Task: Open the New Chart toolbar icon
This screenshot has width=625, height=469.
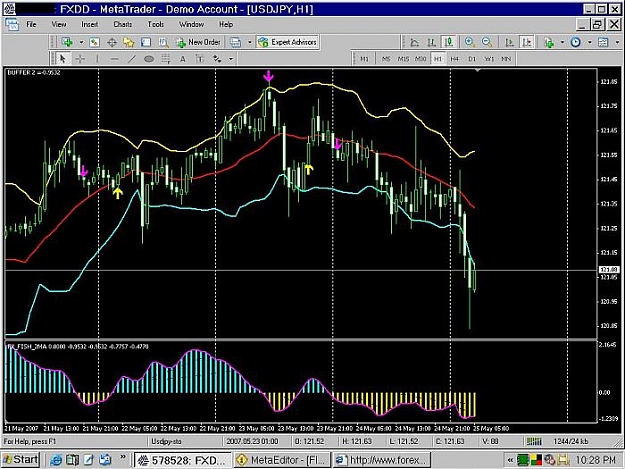Action: point(67,42)
